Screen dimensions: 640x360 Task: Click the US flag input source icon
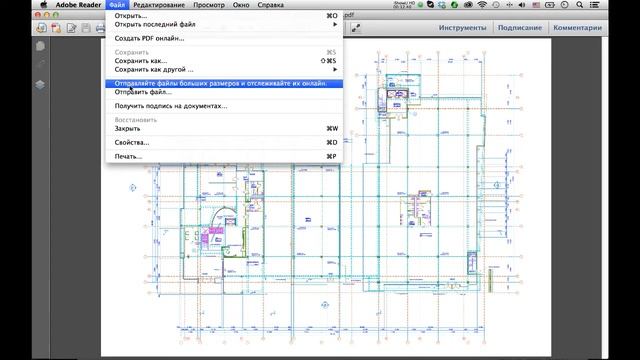pyautogui.click(x=536, y=5)
